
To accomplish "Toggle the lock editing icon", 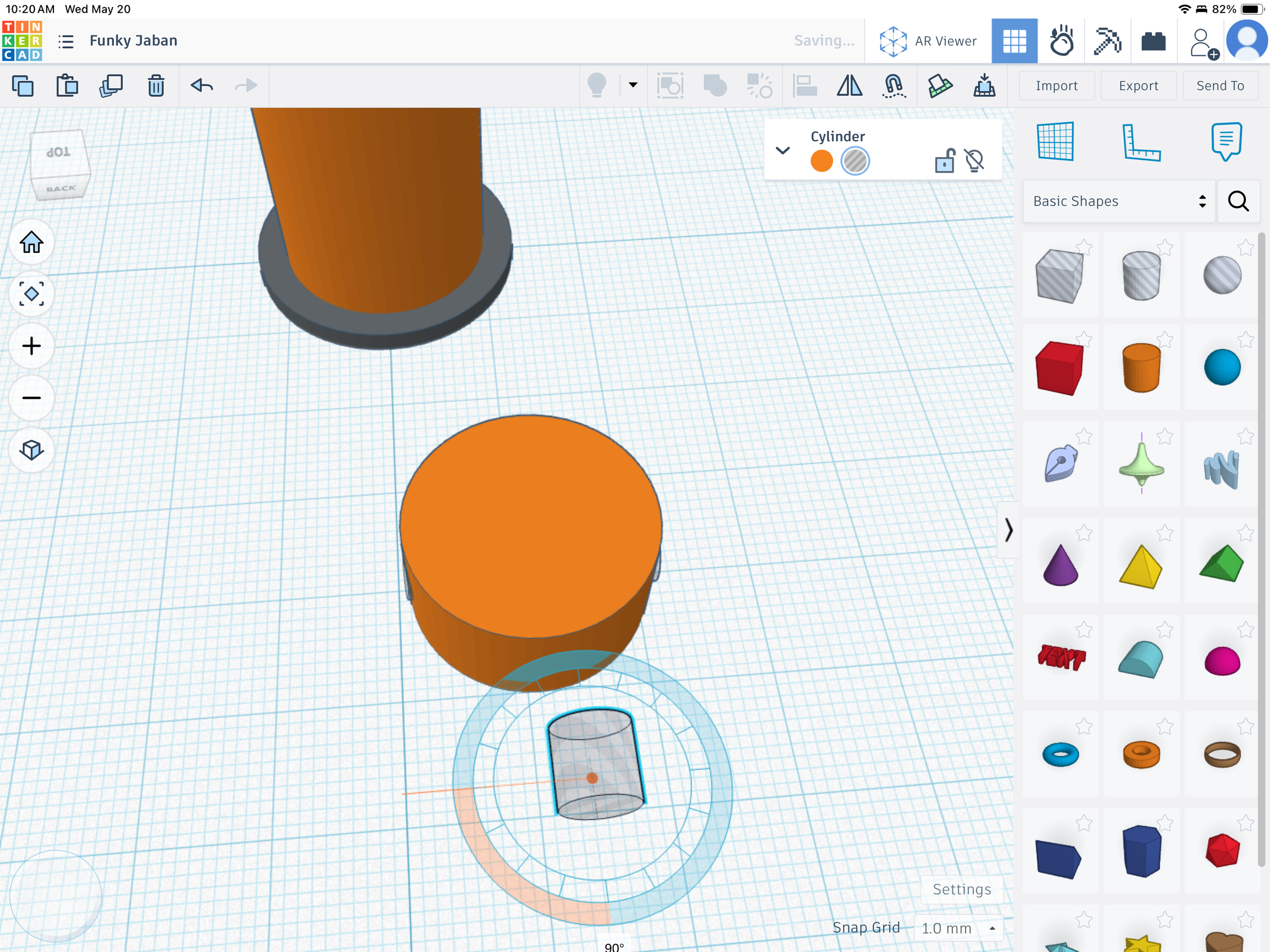I will point(945,160).
